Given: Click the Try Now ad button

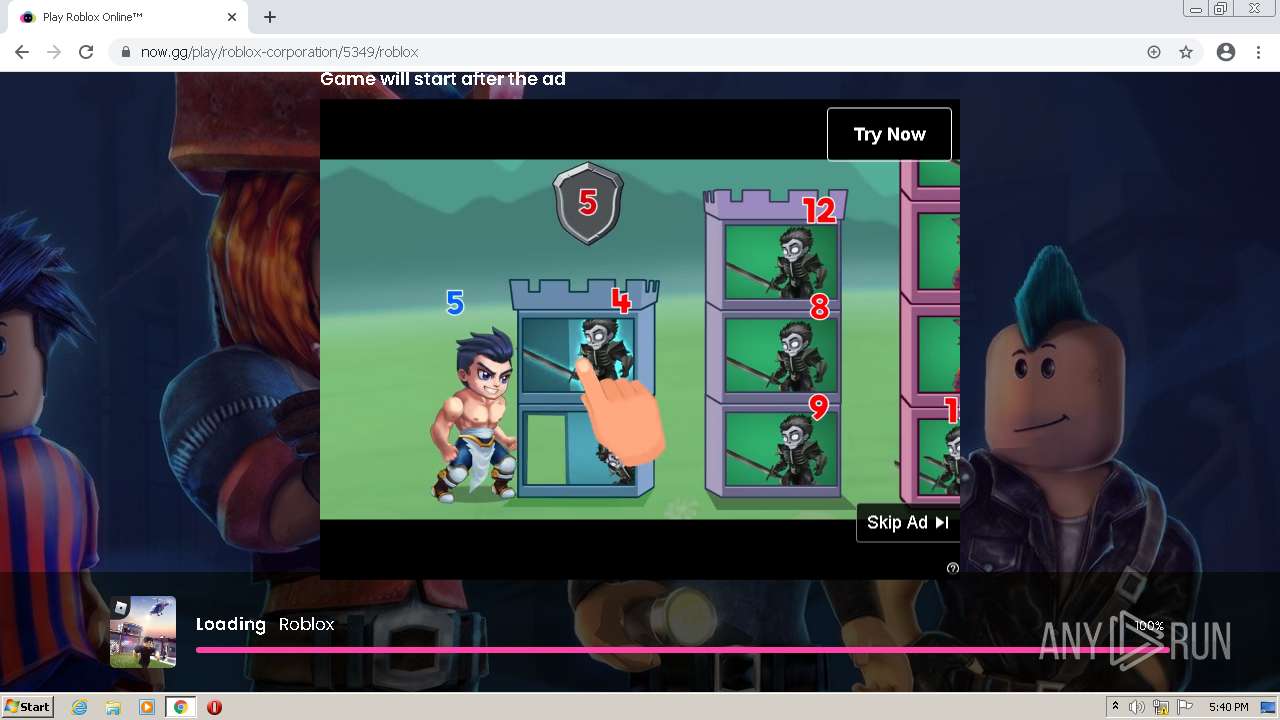Looking at the screenshot, I should (889, 134).
